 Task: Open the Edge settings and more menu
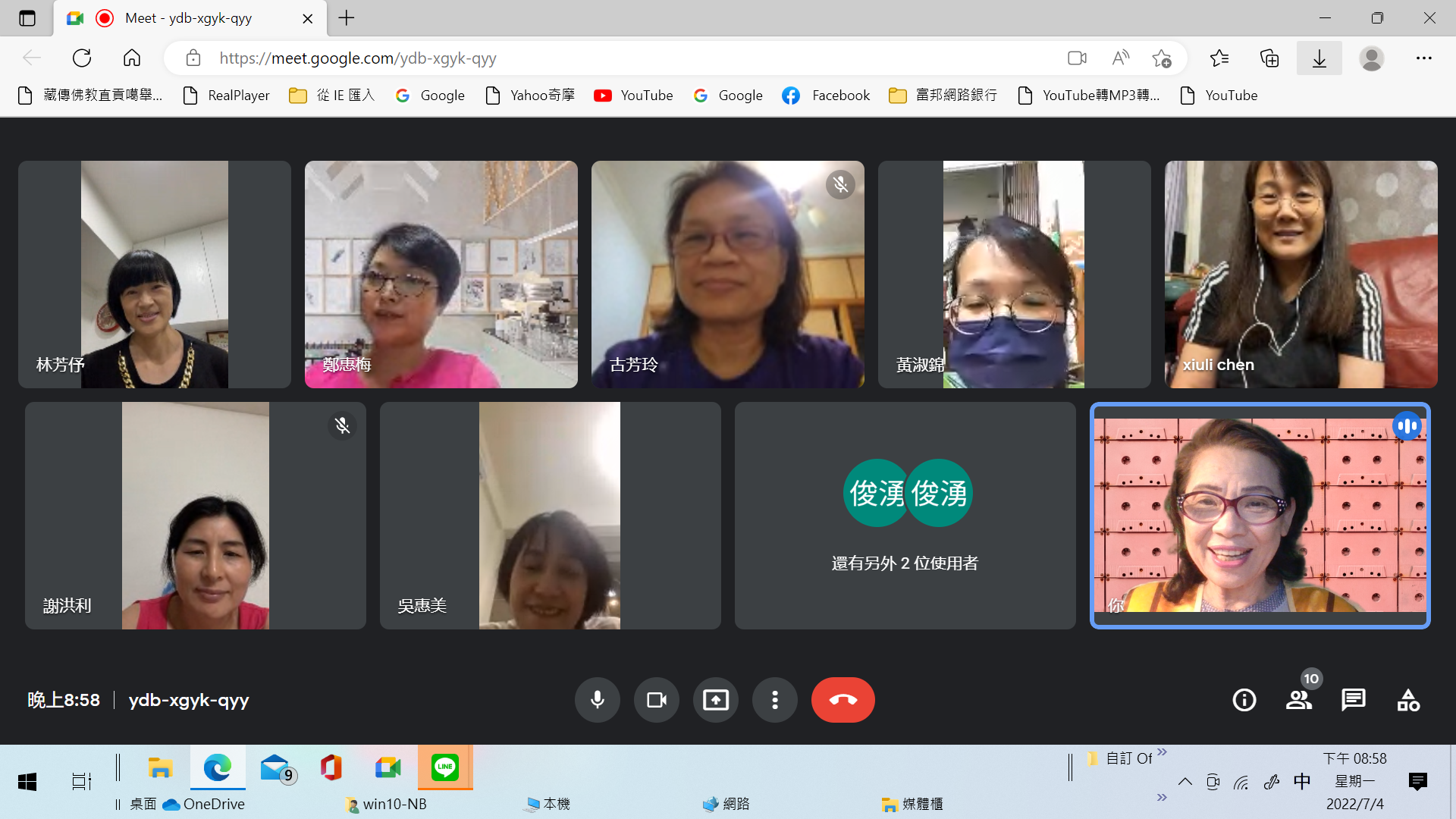tap(1423, 58)
